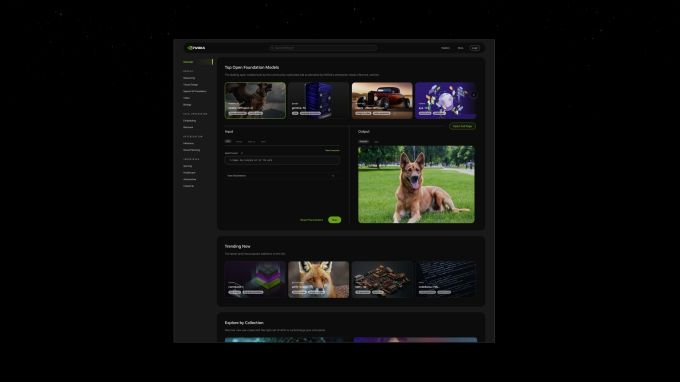
Task: Open the red hot rod car model card
Action: [x=382, y=101]
